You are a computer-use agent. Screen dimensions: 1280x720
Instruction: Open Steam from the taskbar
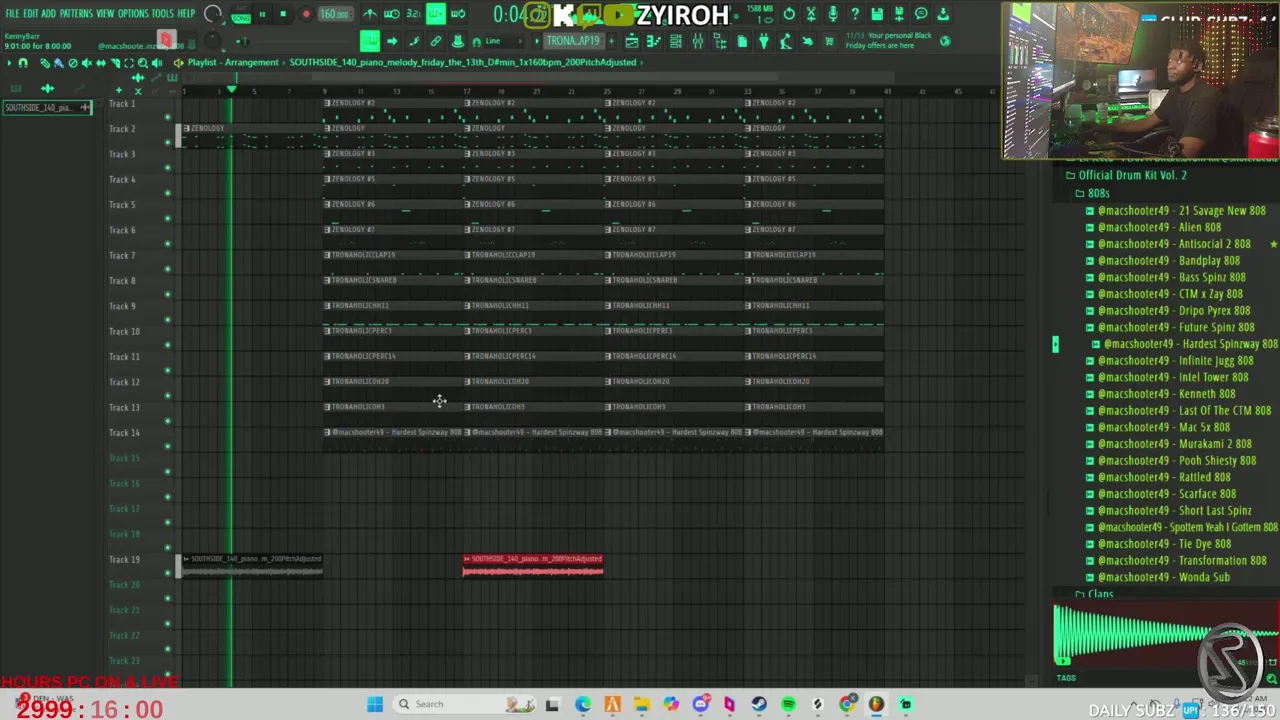759,704
